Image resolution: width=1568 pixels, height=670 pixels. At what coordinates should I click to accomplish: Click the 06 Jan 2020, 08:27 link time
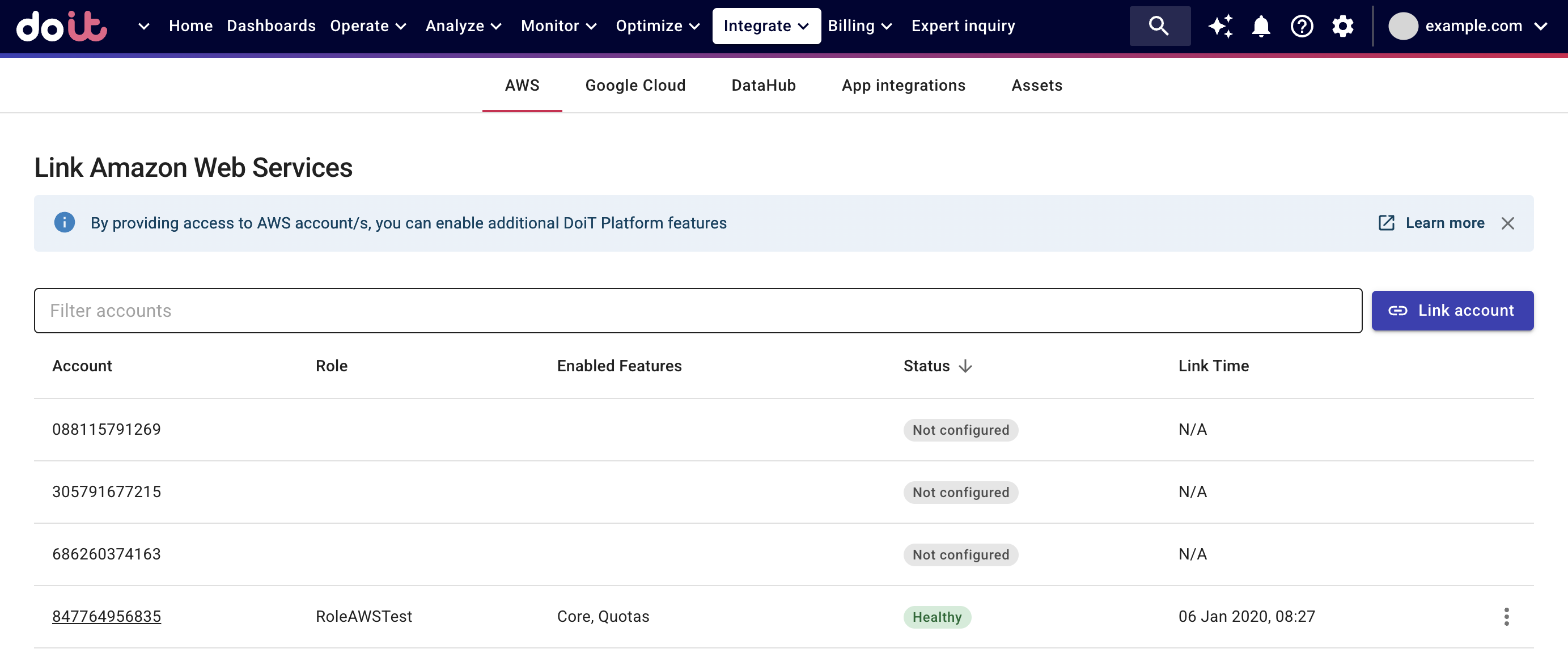click(x=1247, y=617)
